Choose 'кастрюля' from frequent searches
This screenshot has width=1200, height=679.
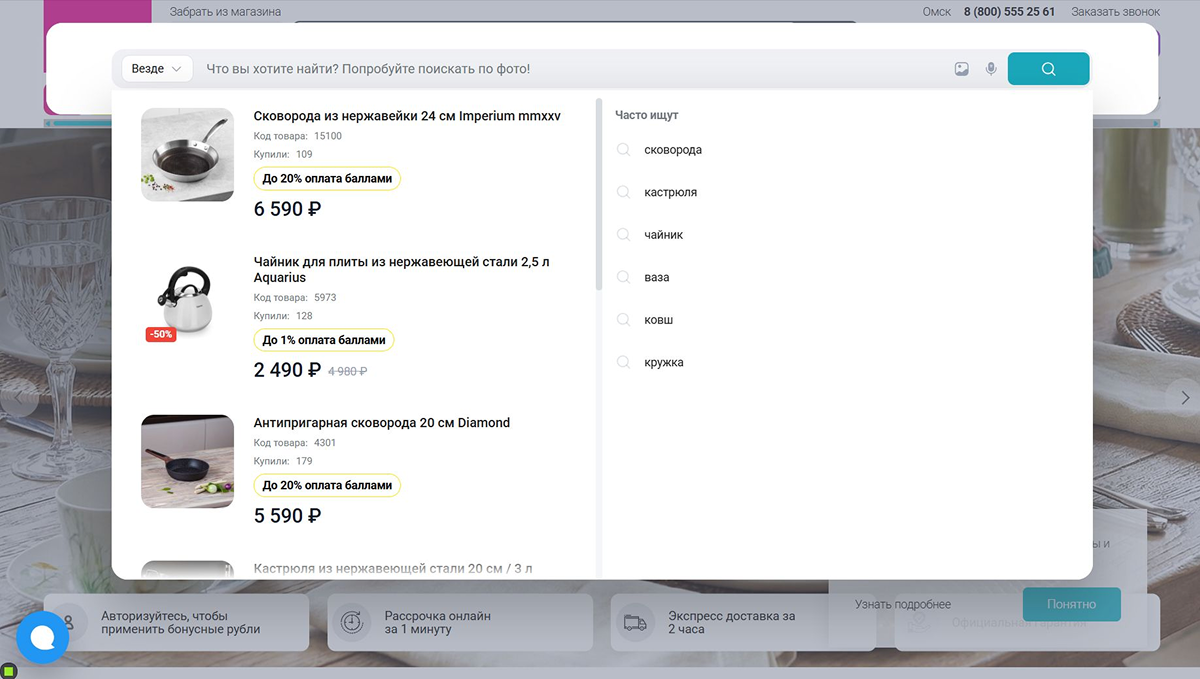click(671, 192)
